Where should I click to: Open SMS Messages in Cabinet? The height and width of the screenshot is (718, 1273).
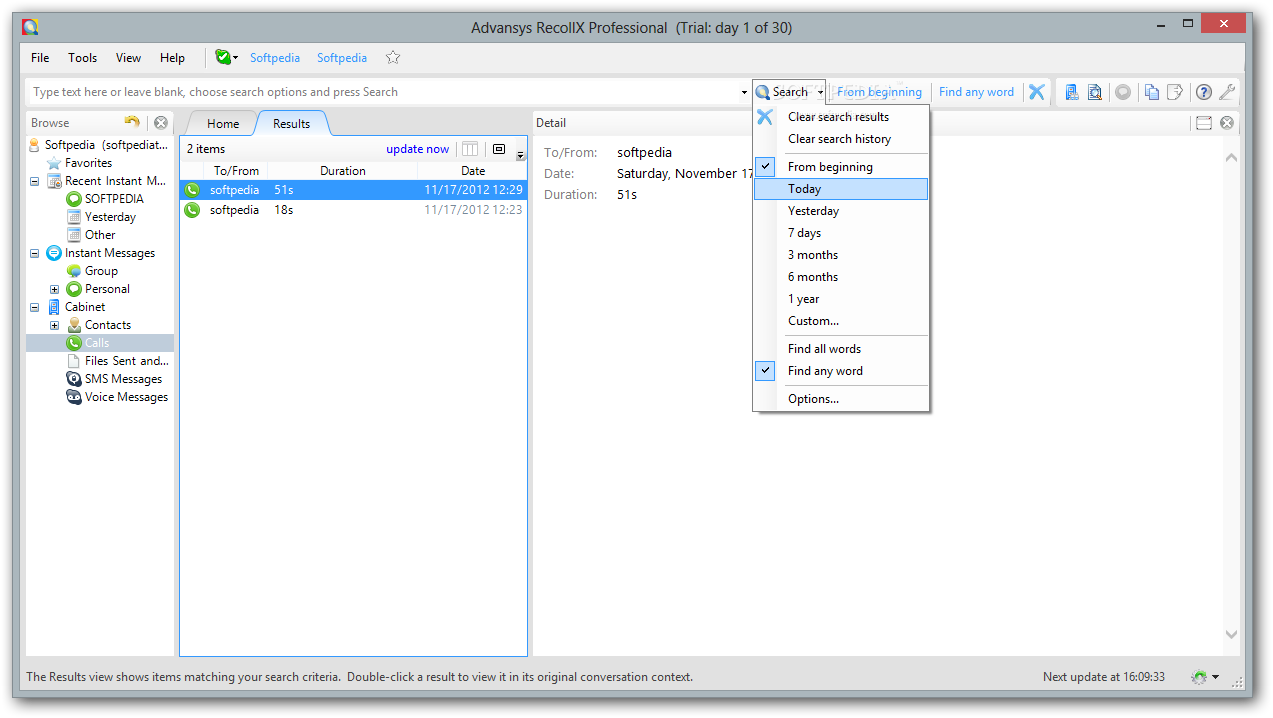[123, 379]
